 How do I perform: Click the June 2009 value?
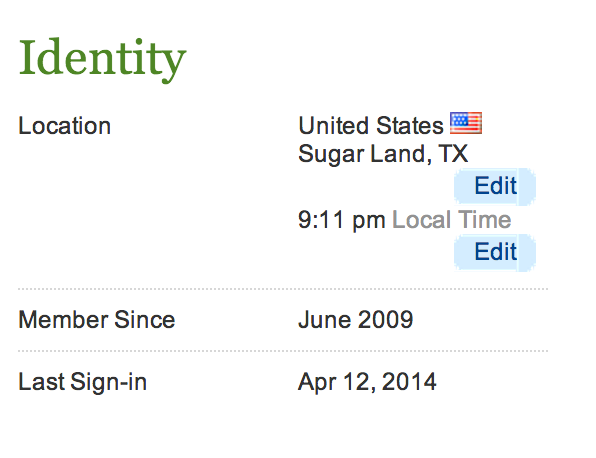point(355,320)
